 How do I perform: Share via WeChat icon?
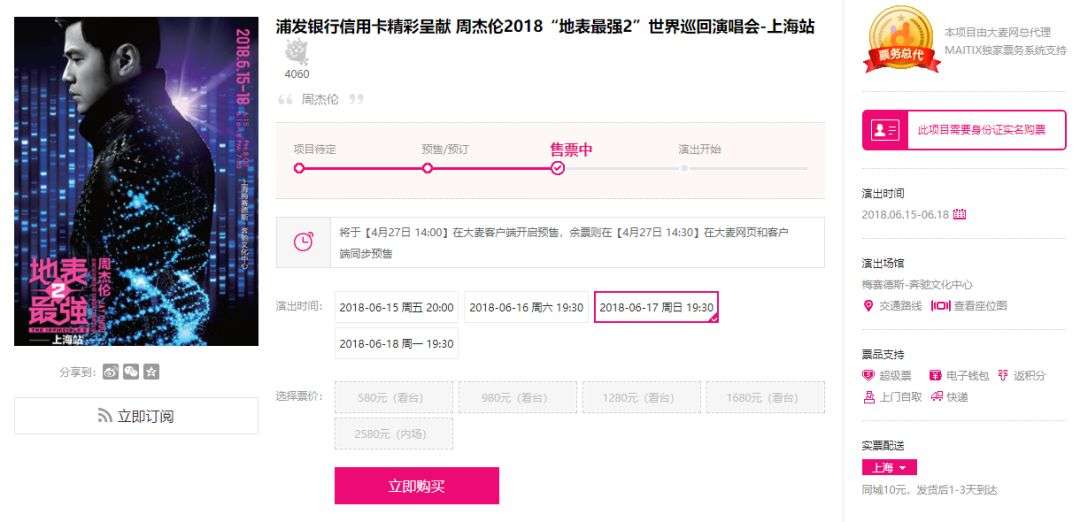131,372
